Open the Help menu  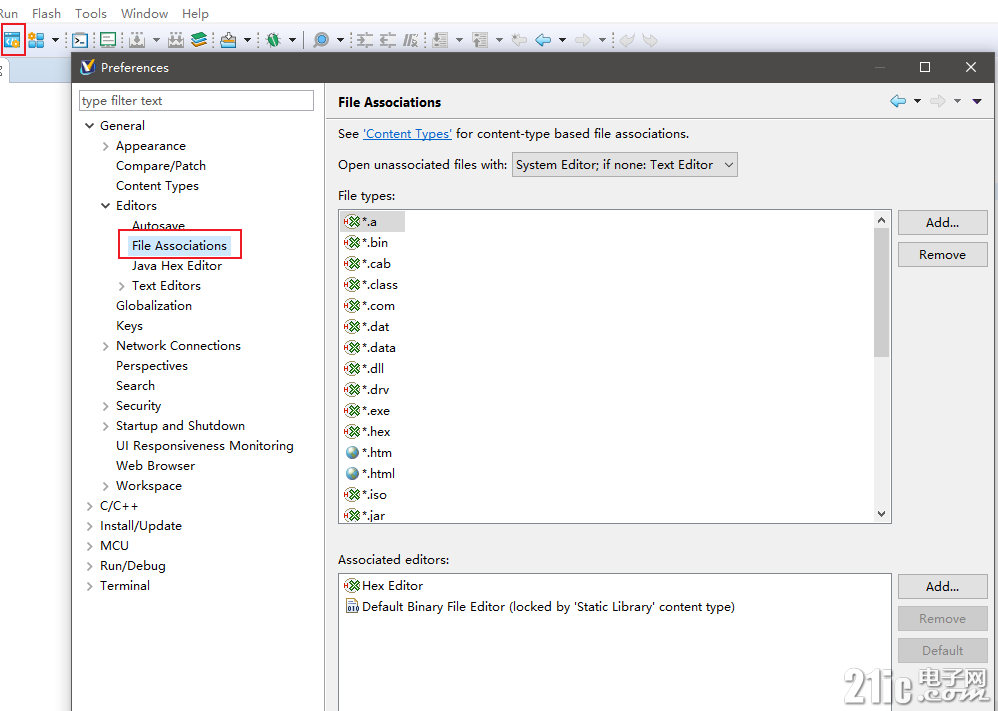point(195,13)
